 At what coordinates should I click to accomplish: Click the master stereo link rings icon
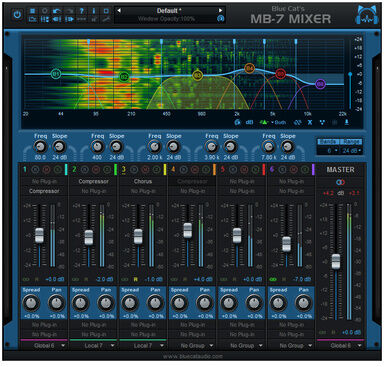click(340, 182)
